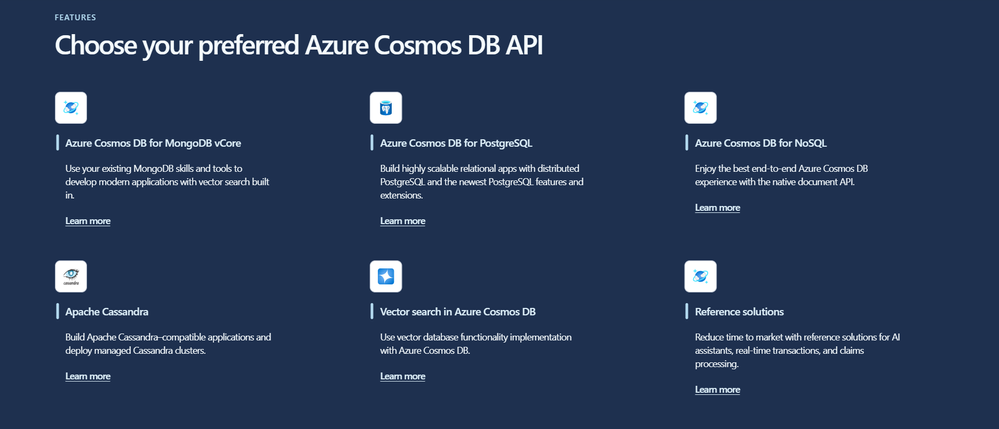Click the Azure Cosmos DB for NoSQL icon
This screenshot has width=999, height=429.
point(700,107)
